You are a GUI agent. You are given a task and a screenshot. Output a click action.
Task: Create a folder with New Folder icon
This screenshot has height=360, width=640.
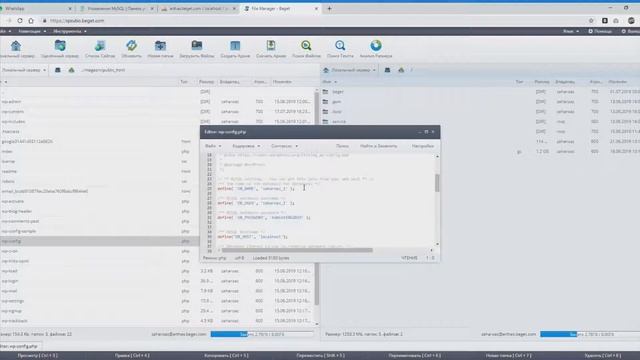click(x=160, y=46)
